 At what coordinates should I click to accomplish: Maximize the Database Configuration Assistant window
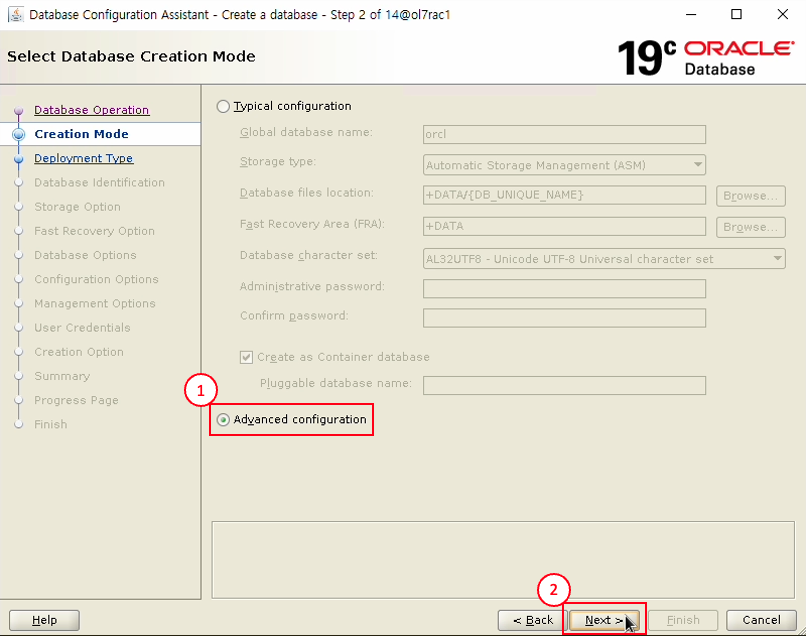[736, 14]
